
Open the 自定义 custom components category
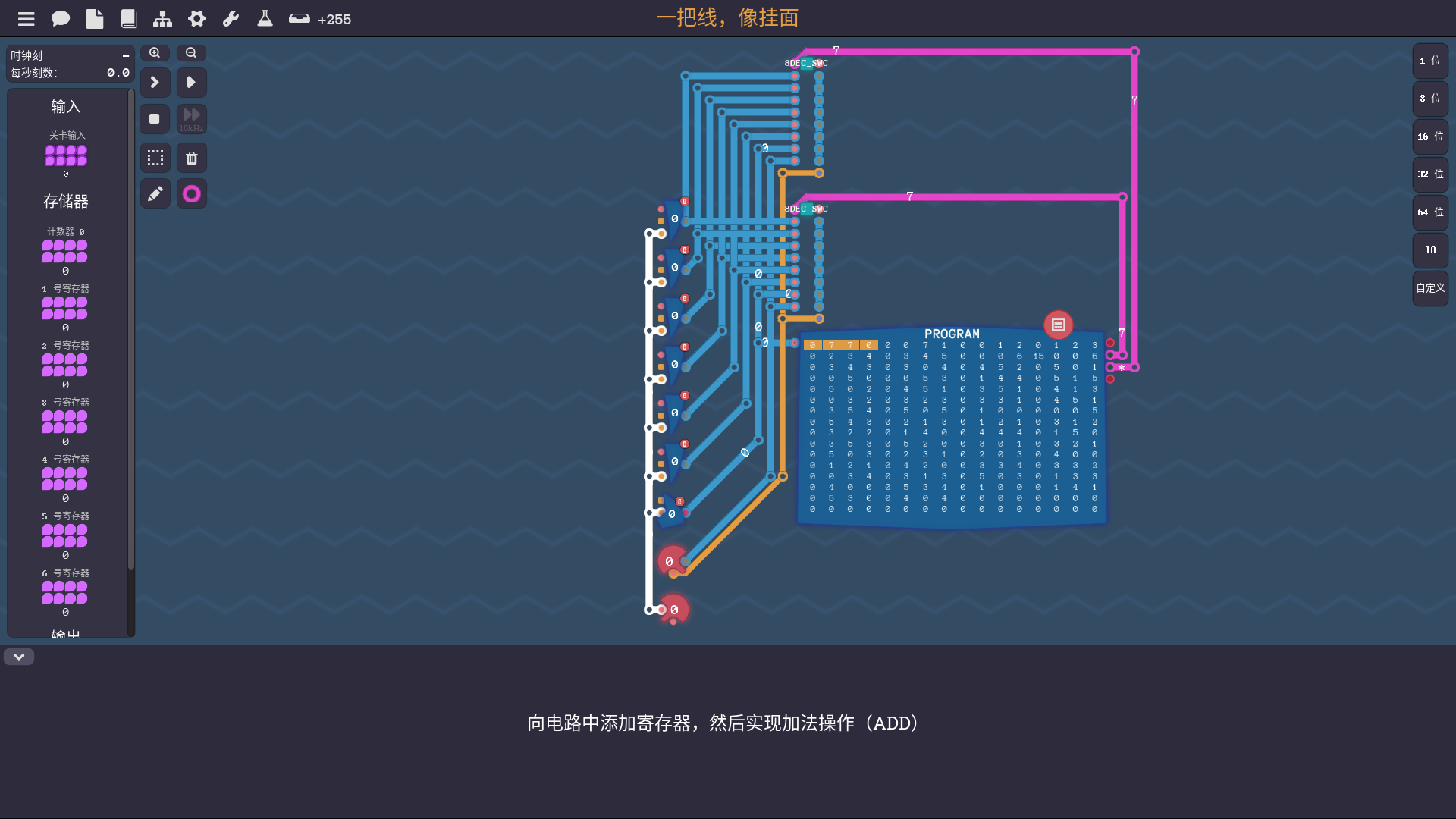(x=1430, y=288)
